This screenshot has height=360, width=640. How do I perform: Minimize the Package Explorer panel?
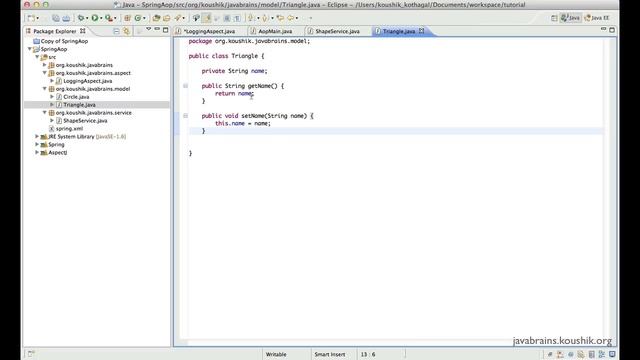tap(157, 29)
